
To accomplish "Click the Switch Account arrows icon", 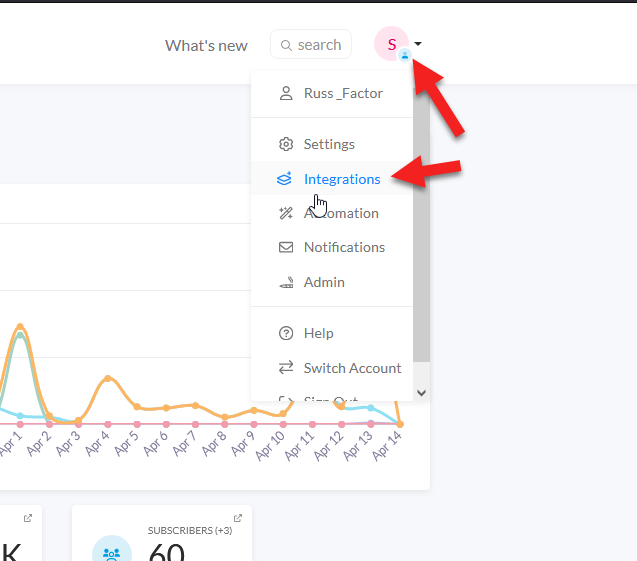I will (x=286, y=368).
